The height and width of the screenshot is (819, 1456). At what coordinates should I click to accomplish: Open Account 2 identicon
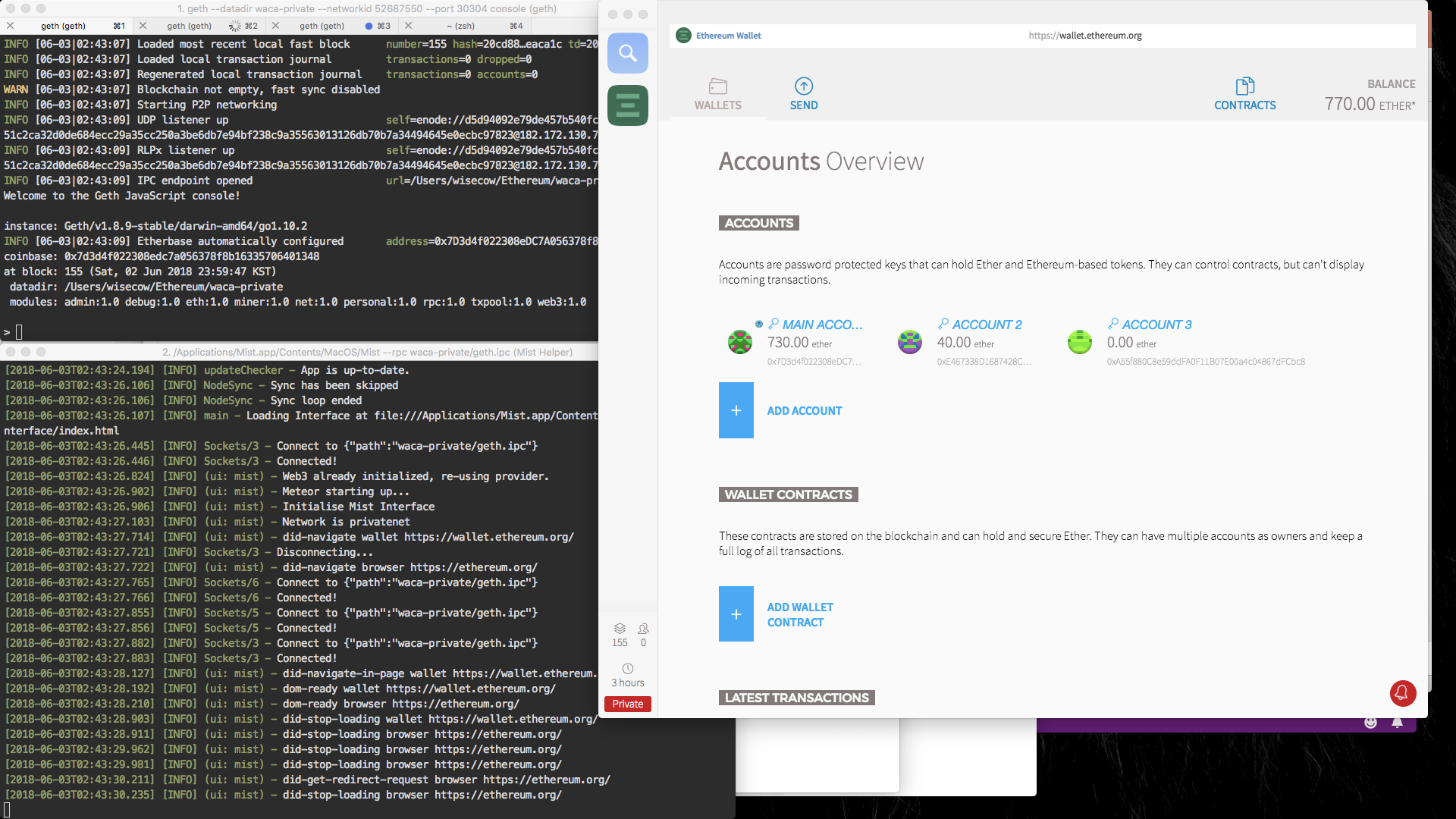(909, 342)
